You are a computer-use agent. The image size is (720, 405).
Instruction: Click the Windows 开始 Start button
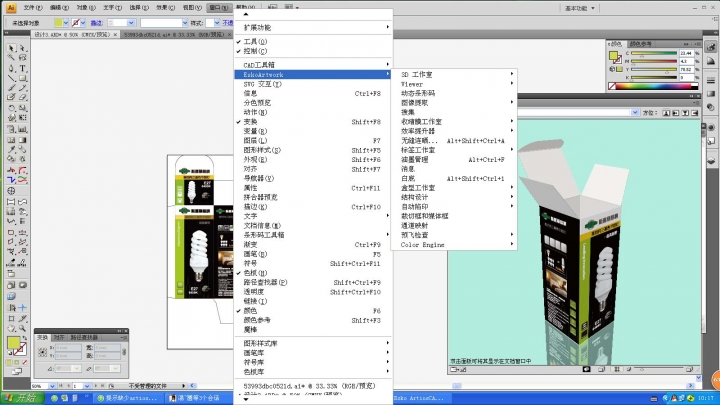(x=18, y=398)
